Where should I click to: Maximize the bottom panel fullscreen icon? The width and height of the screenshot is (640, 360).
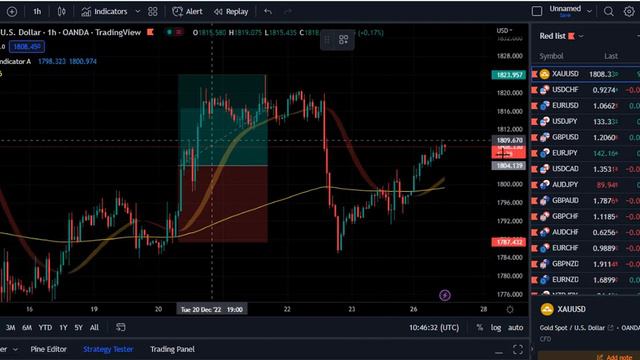518,349
